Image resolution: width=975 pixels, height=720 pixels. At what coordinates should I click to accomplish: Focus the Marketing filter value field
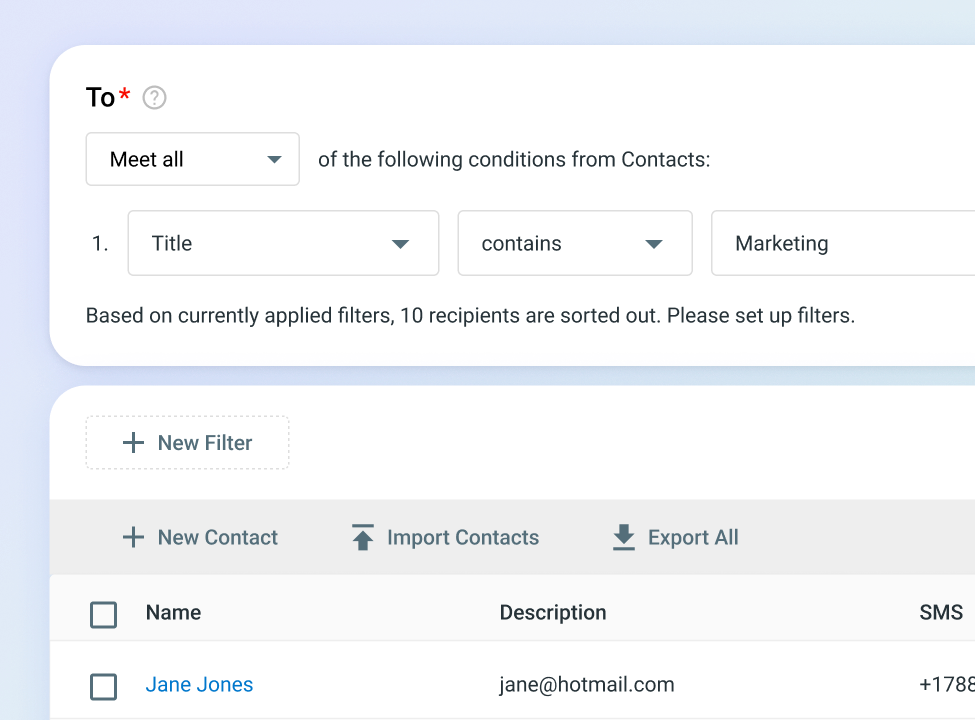(840, 243)
